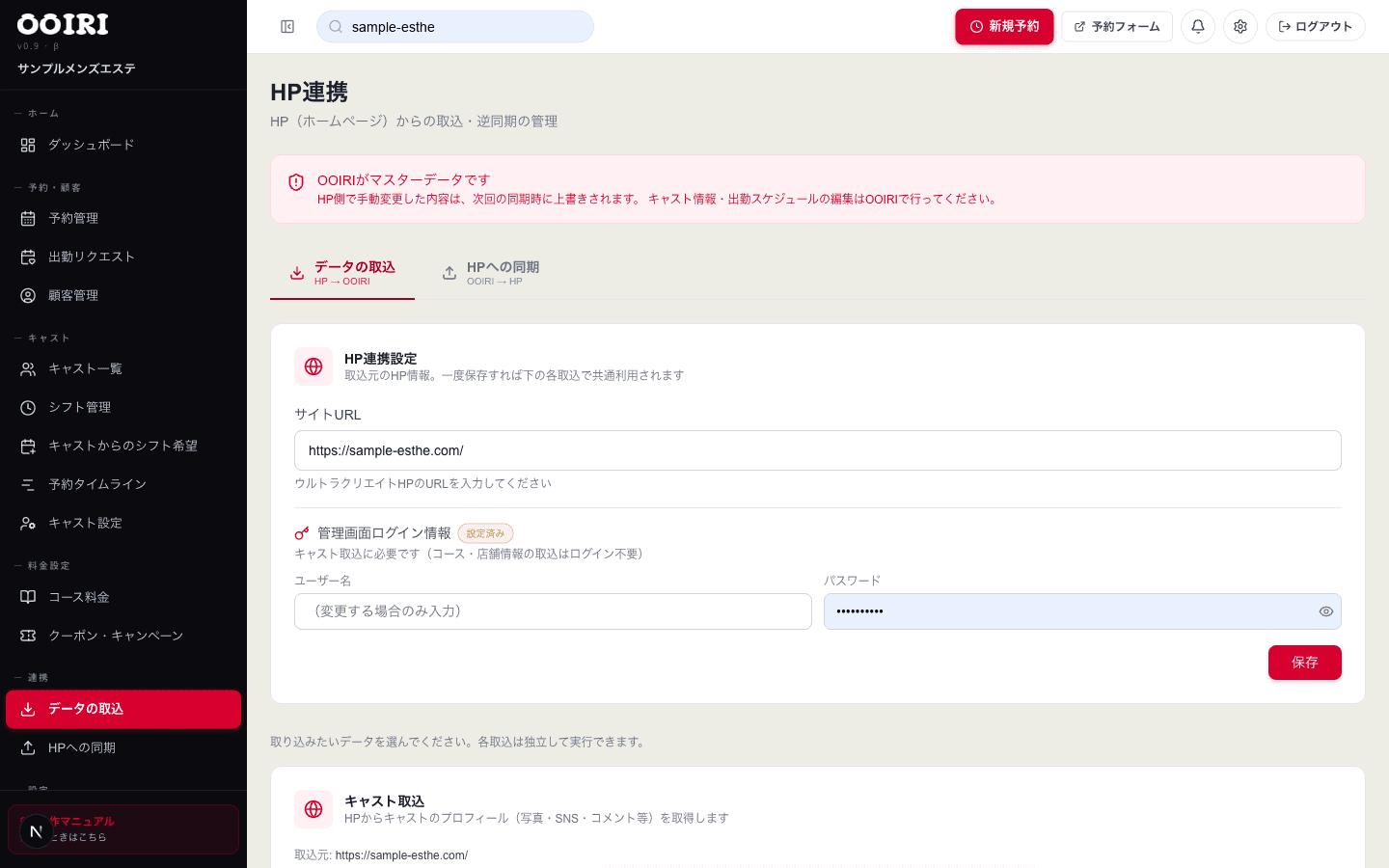Screen dimensions: 1389x868
Task: Click the round N avatar badge
Action: [x=36, y=831]
